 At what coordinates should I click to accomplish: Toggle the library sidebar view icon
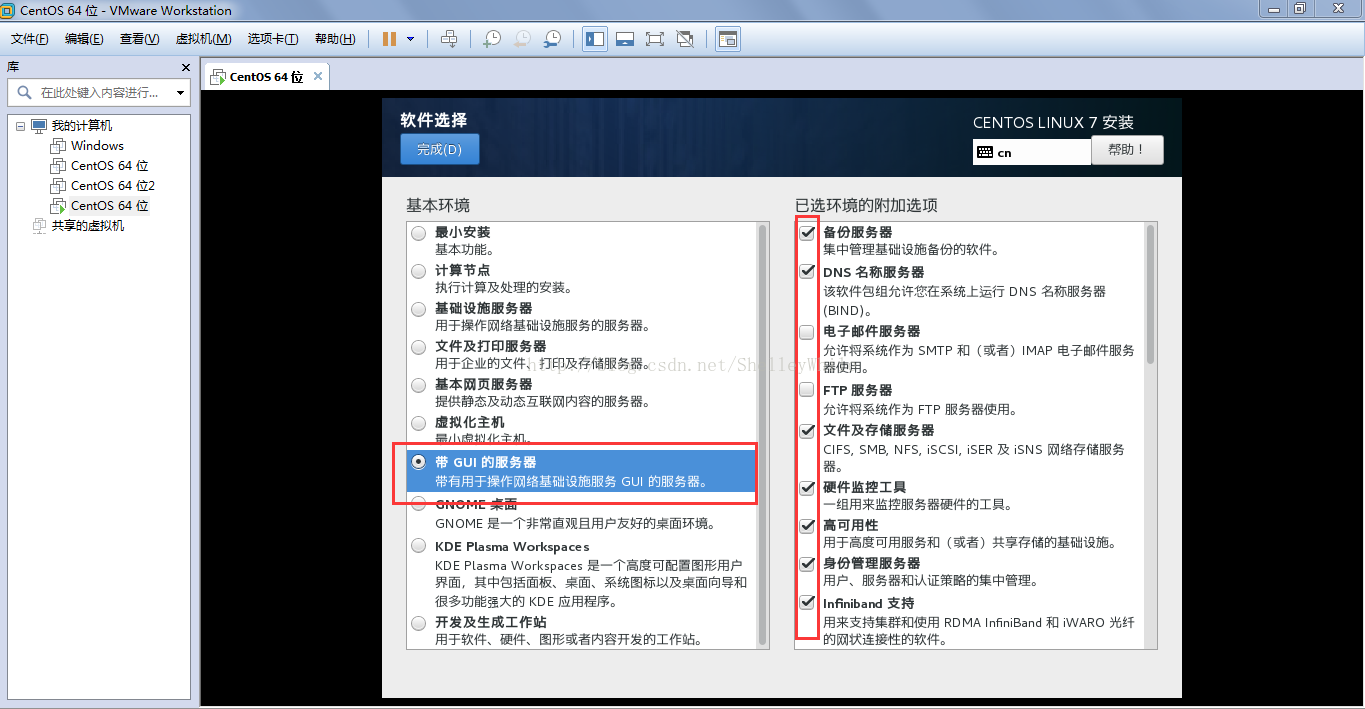coord(595,39)
